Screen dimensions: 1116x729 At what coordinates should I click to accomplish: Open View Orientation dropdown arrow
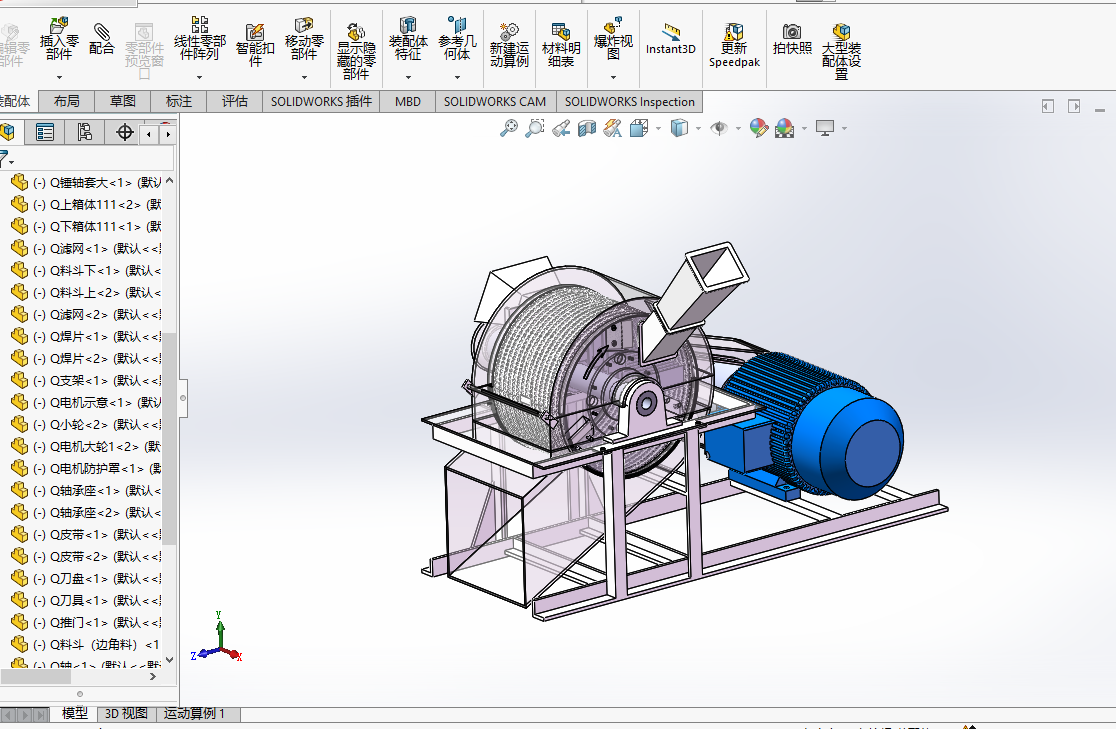(x=658, y=129)
